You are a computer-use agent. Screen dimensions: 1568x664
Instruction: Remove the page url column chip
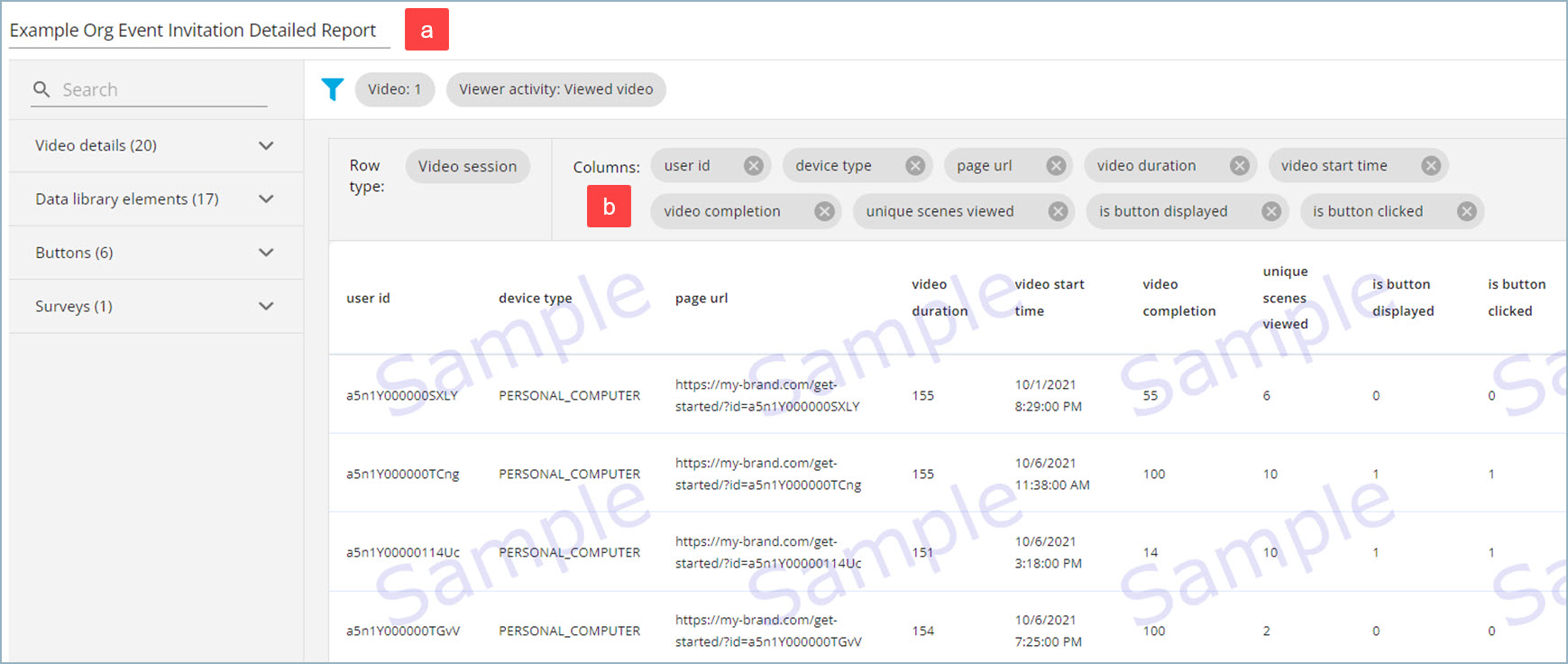1056,166
